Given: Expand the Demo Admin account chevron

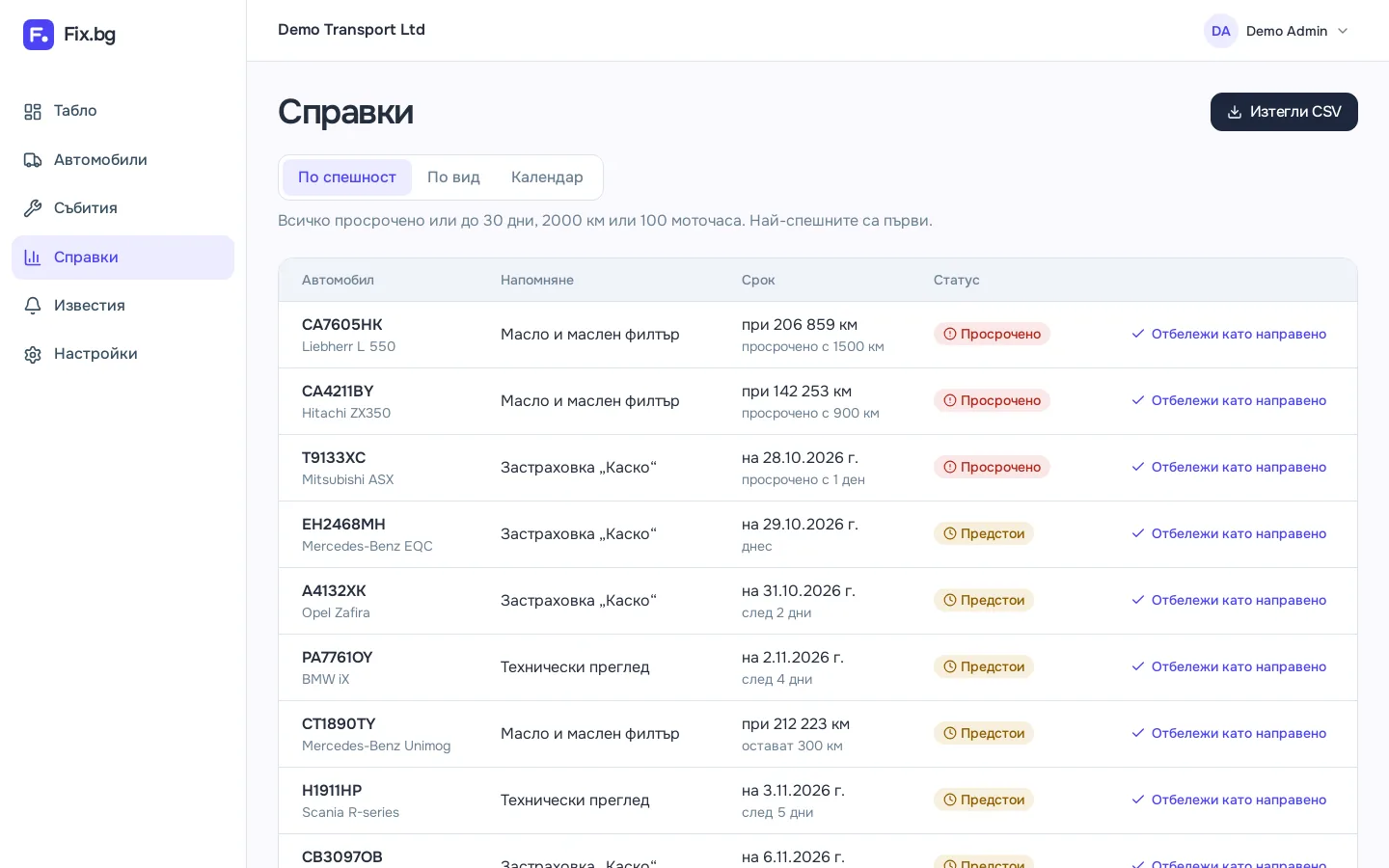Looking at the screenshot, I should (1343, 31).
